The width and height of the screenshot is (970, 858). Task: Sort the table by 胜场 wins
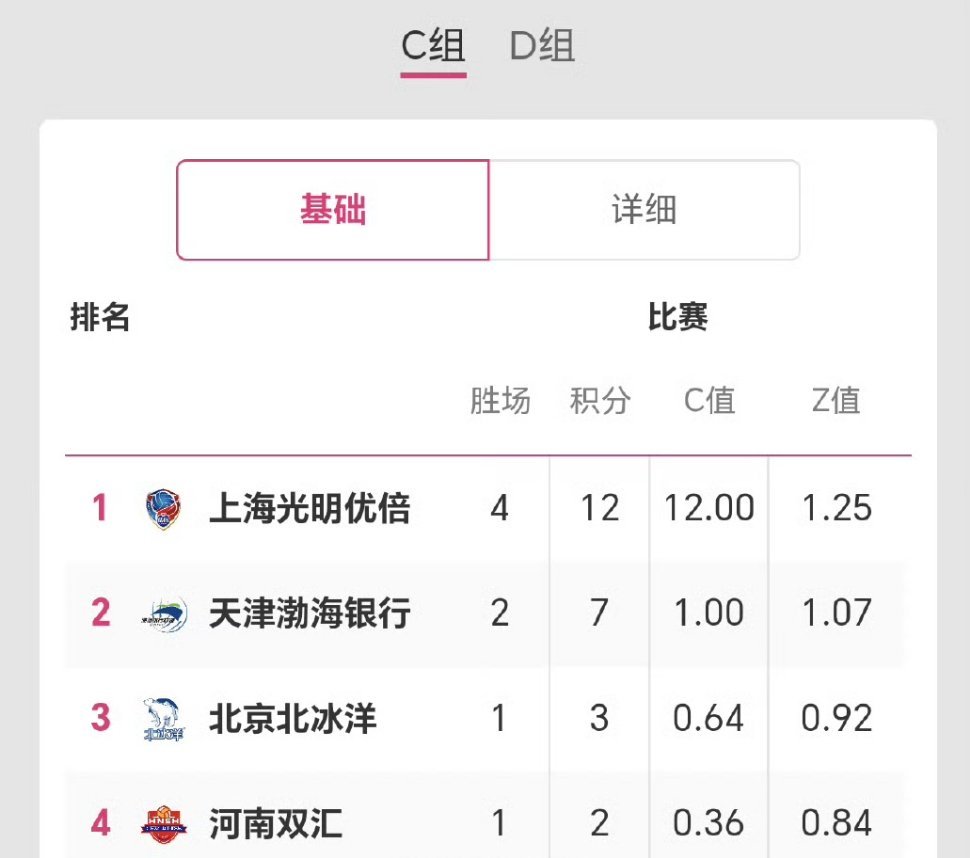tap(500, 401)
